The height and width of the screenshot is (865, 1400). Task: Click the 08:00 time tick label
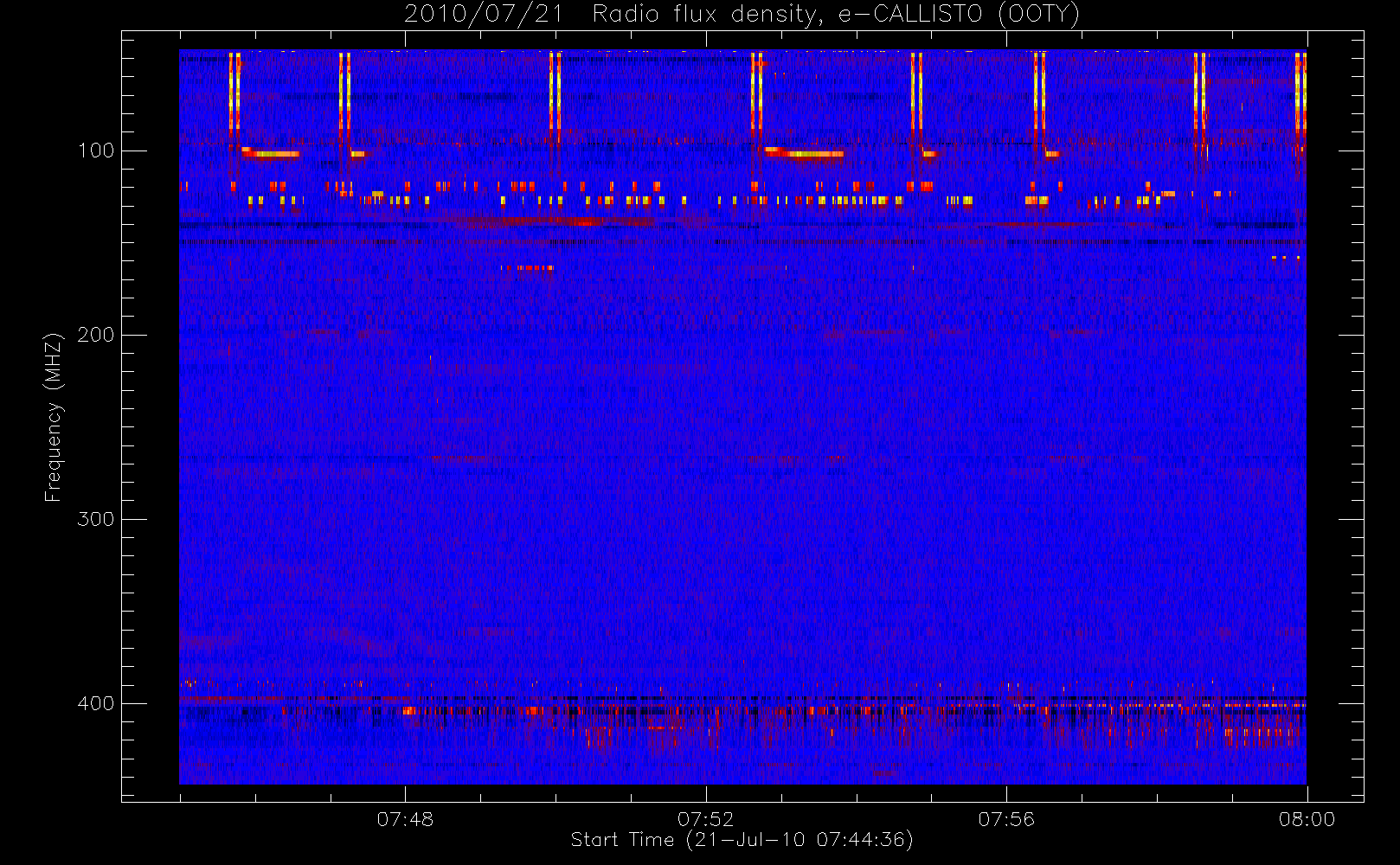click(1307, 819)
